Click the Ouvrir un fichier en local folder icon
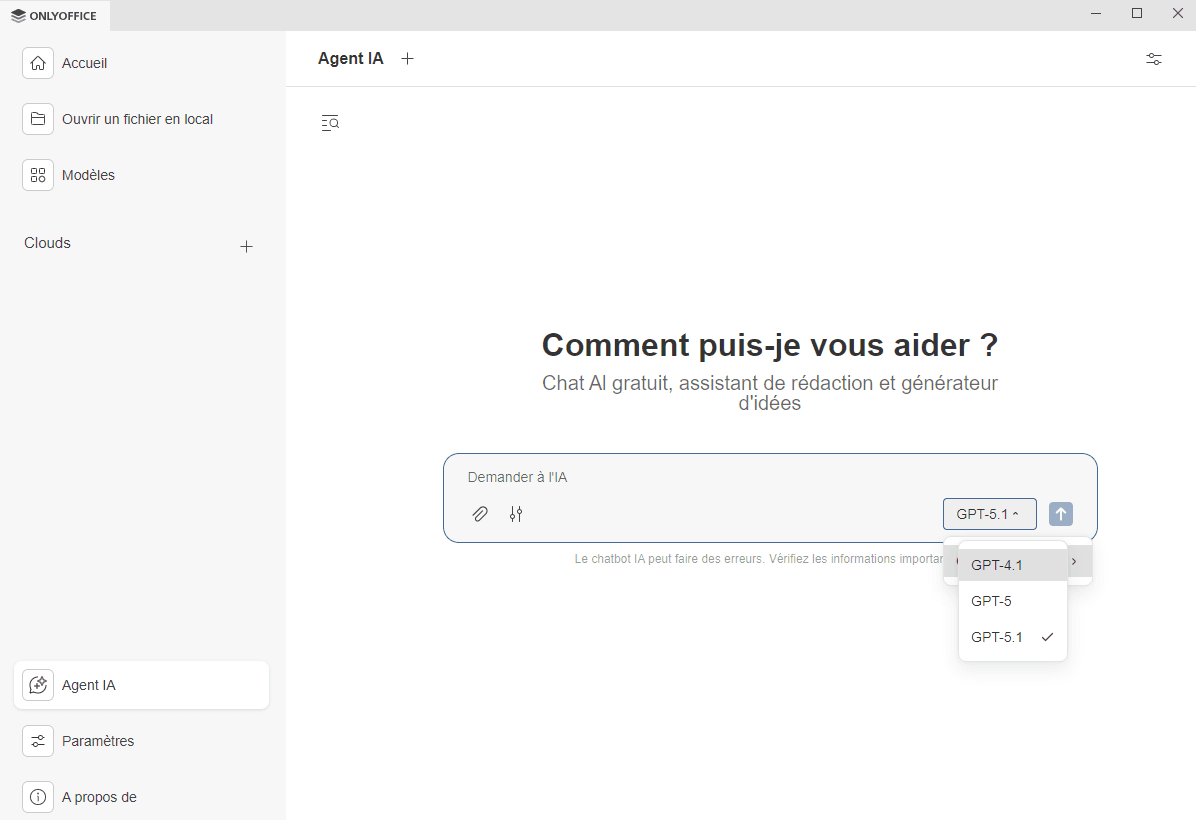This screenshot has height=820, width=1196. pos(38,118)
